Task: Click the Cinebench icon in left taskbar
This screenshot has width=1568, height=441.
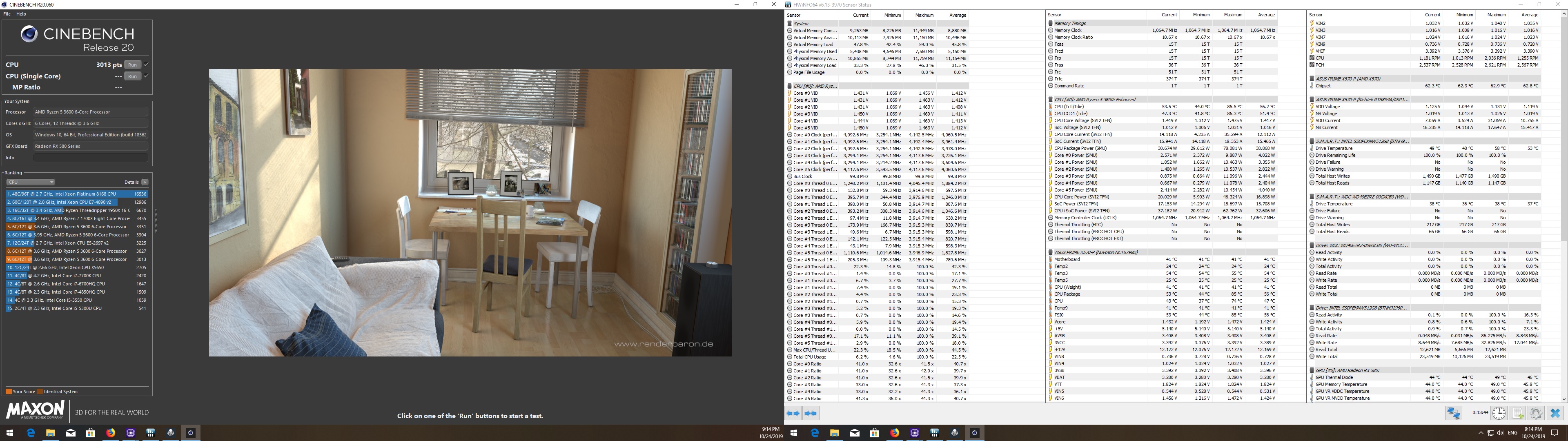Action: (191, 432)
